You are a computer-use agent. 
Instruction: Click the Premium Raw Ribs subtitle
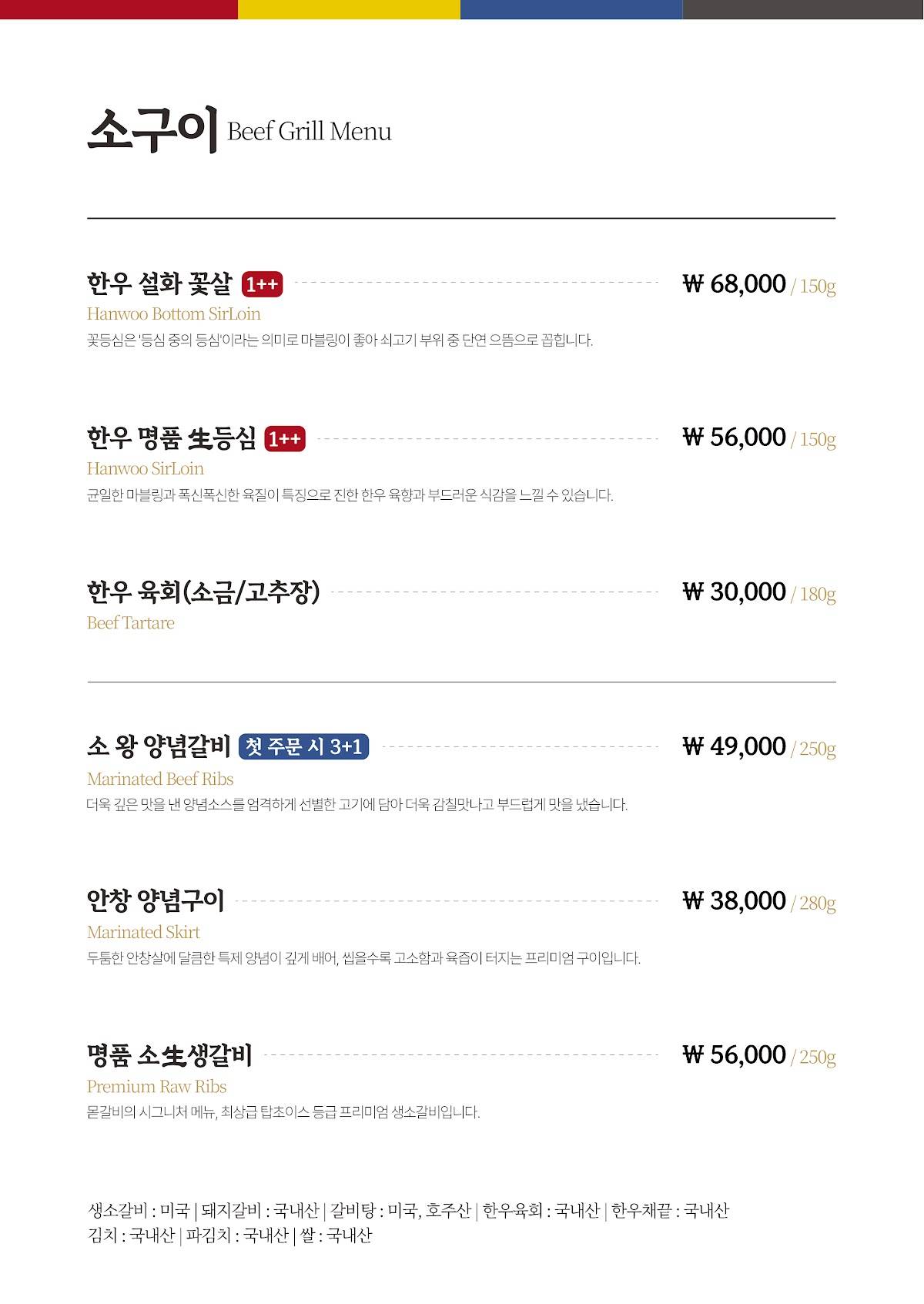point(157,1086)
